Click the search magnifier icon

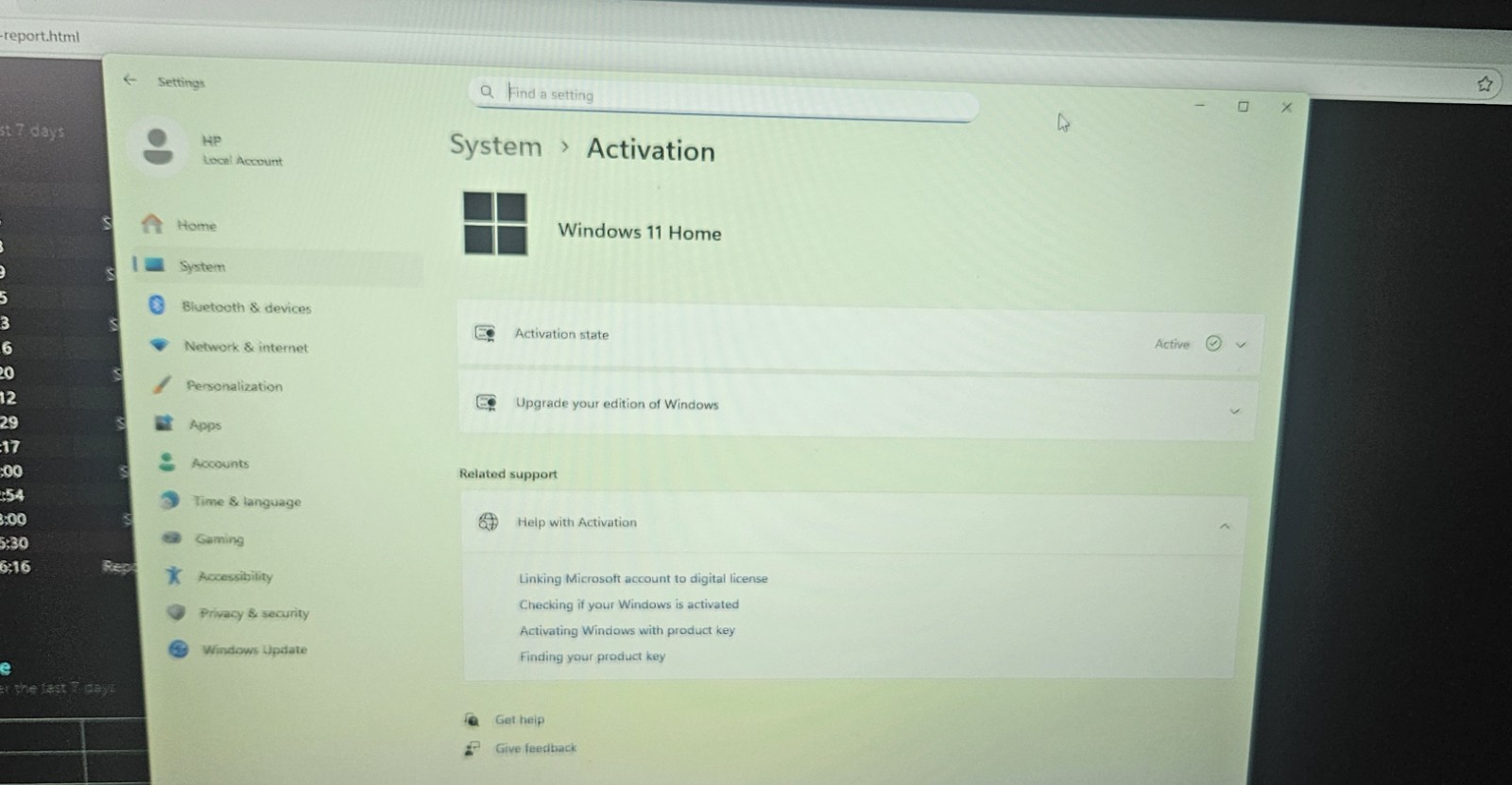(487, 92)
